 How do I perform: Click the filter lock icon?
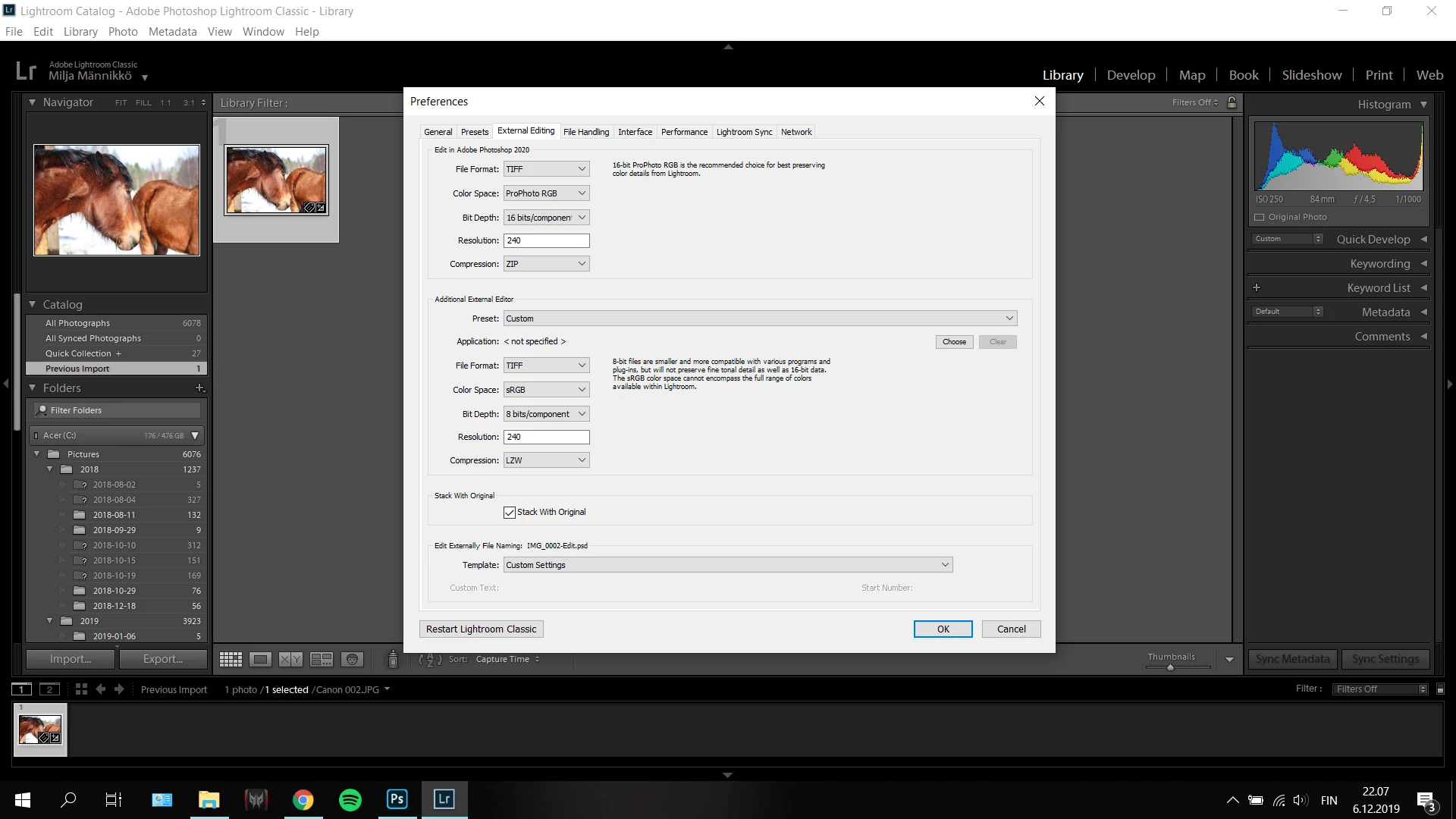click(x=1232, y=102)
